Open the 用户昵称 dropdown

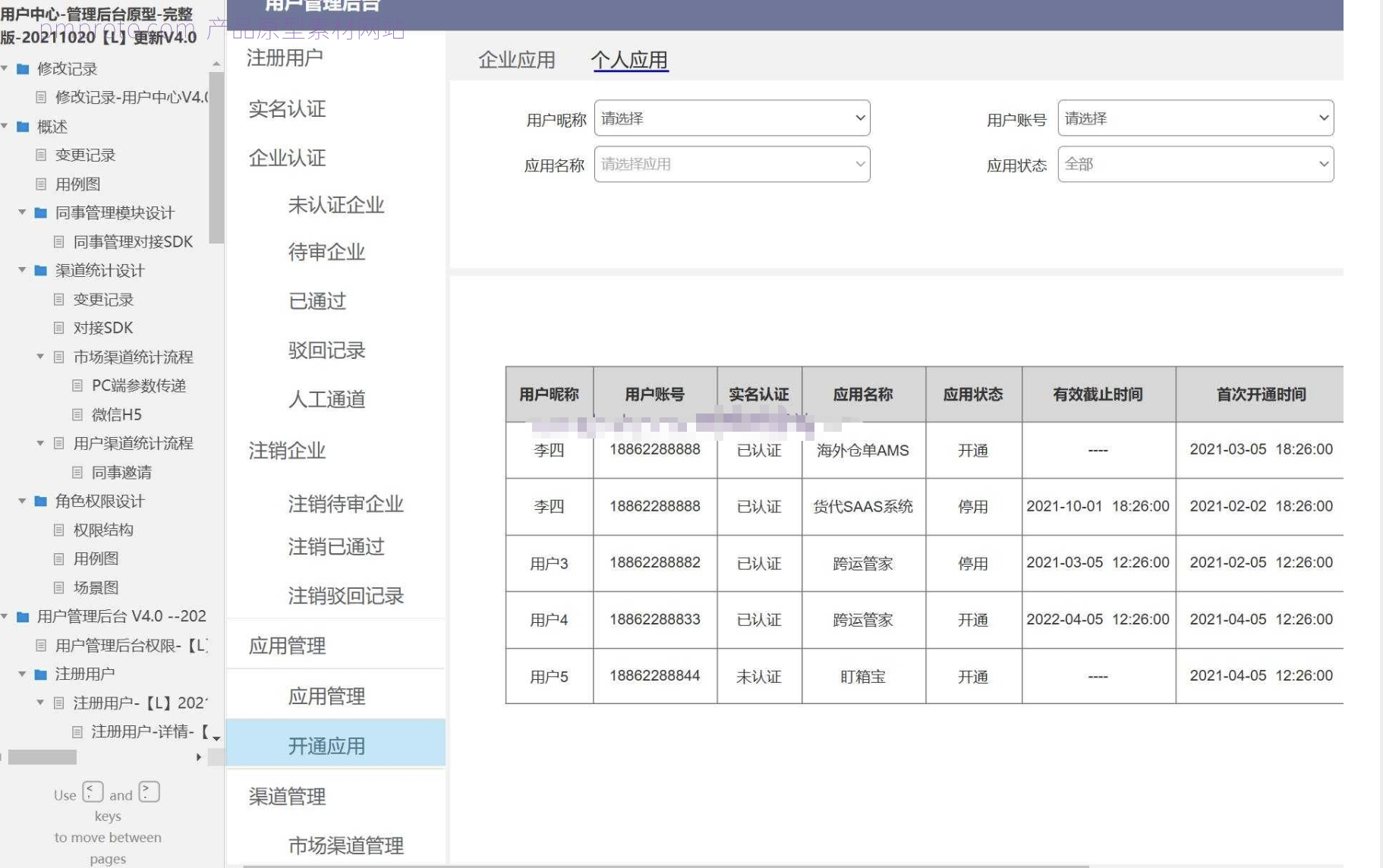(732, 118)
